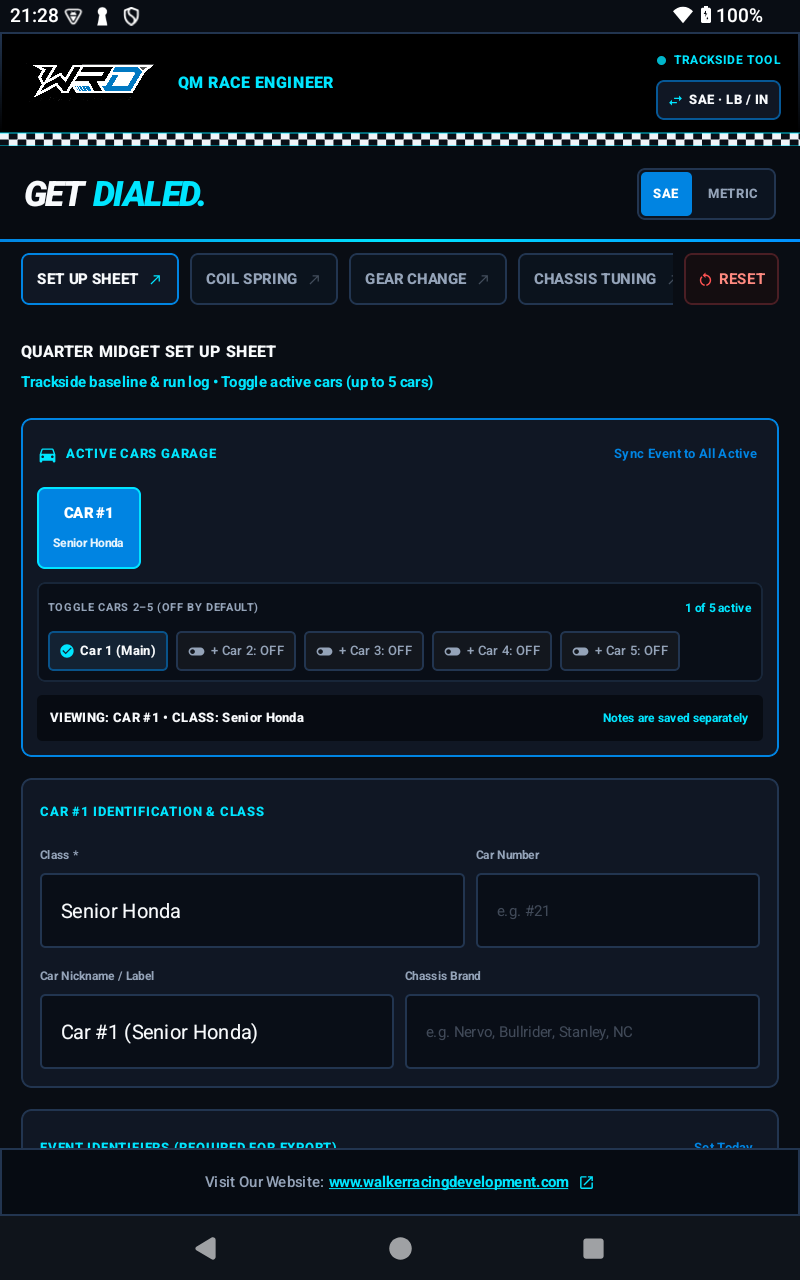Click the arrow icon on the Coil Spring tab
Image resolution: width=800 pixels, height=1280 pixels.
coord(314,279)
